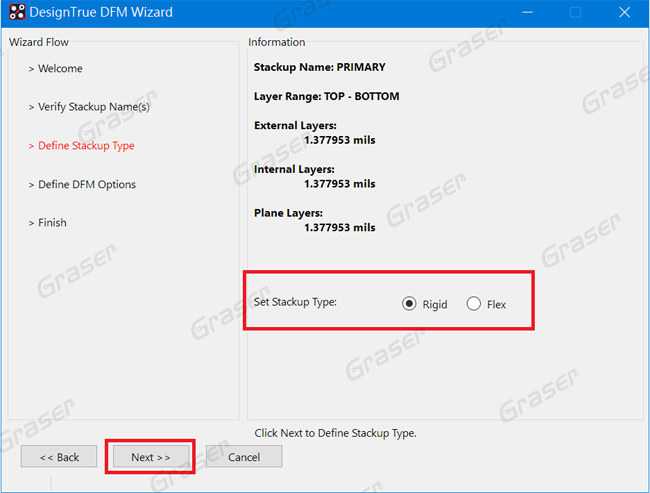Viewport: 650px width, 493px height.
Task: Click the 'Click Next to Define Stackup Type.' hint
Action: (x=335, y=433)
